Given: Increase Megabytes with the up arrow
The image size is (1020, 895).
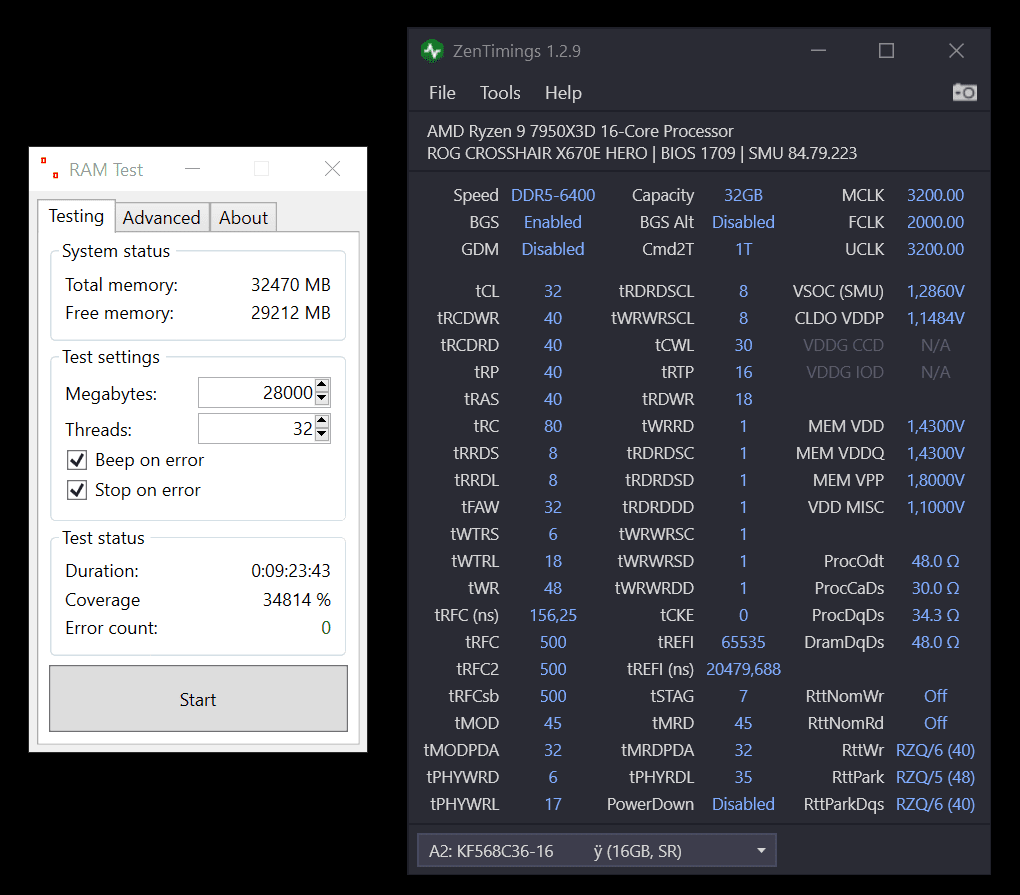Looking at the screenshot, I should [x=322, y=386].
